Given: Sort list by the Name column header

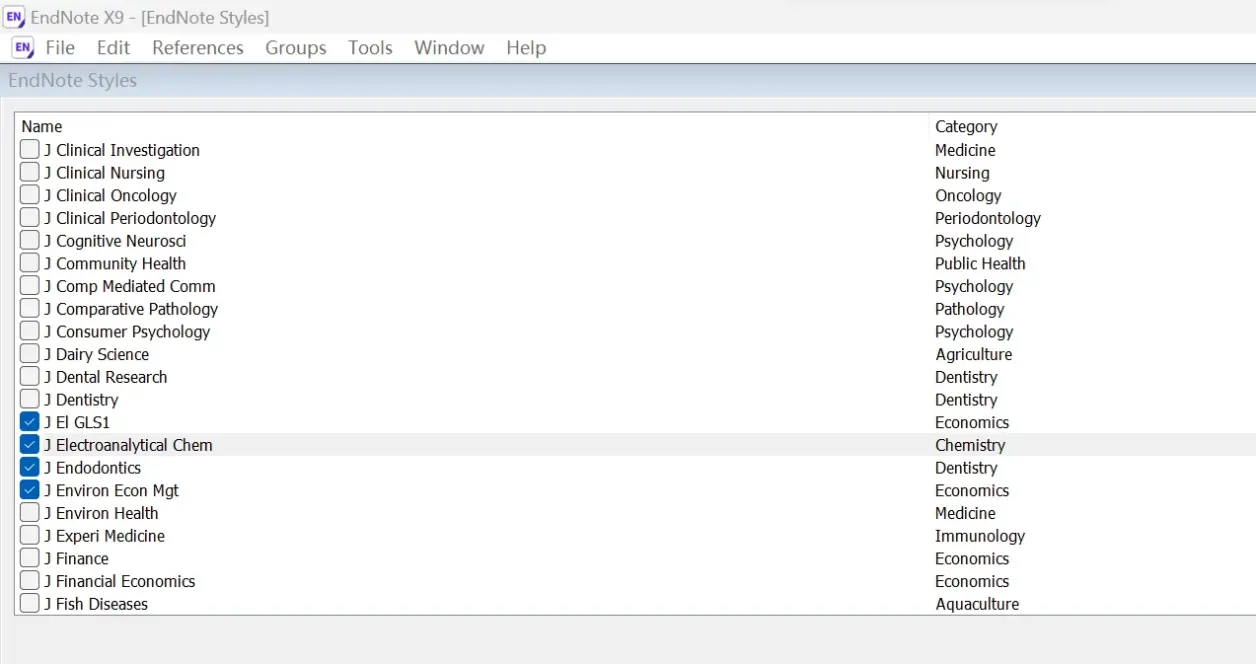Looking at the screenshot, I should coord(42,126).
